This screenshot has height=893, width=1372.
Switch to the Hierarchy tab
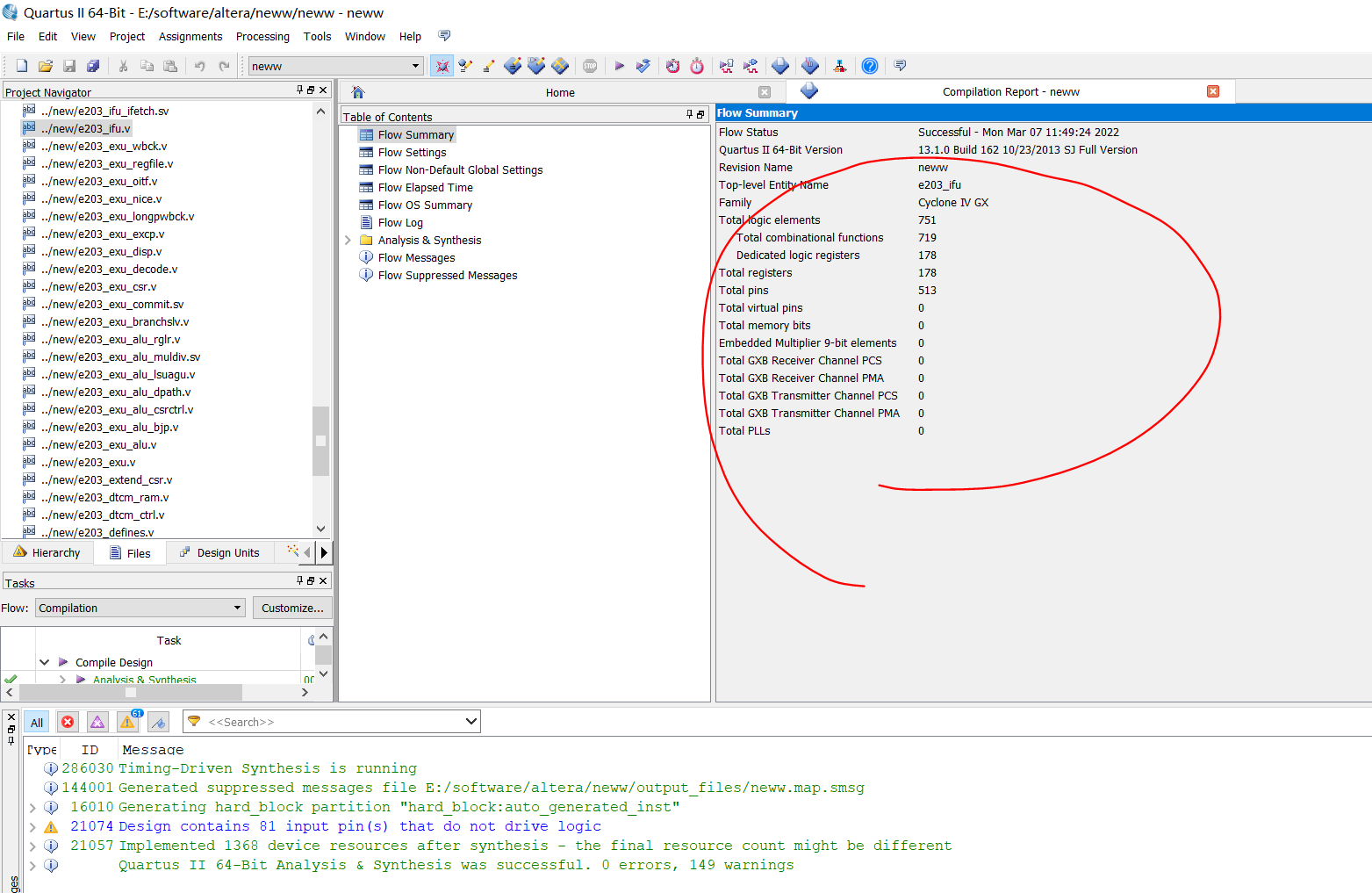pyautogui.click(x=47, y=552)
